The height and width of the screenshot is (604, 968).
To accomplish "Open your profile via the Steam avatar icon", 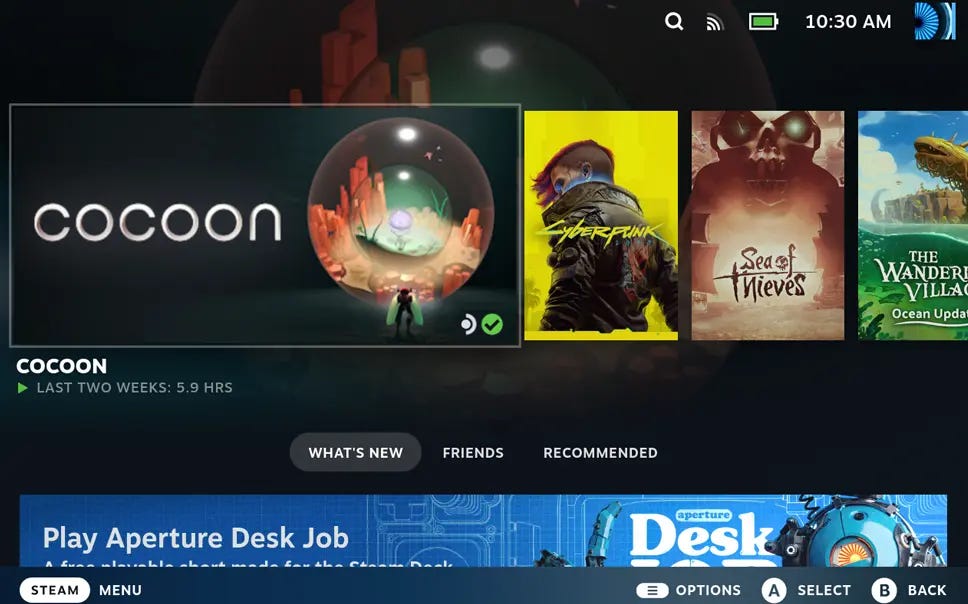I will point(937,21).
